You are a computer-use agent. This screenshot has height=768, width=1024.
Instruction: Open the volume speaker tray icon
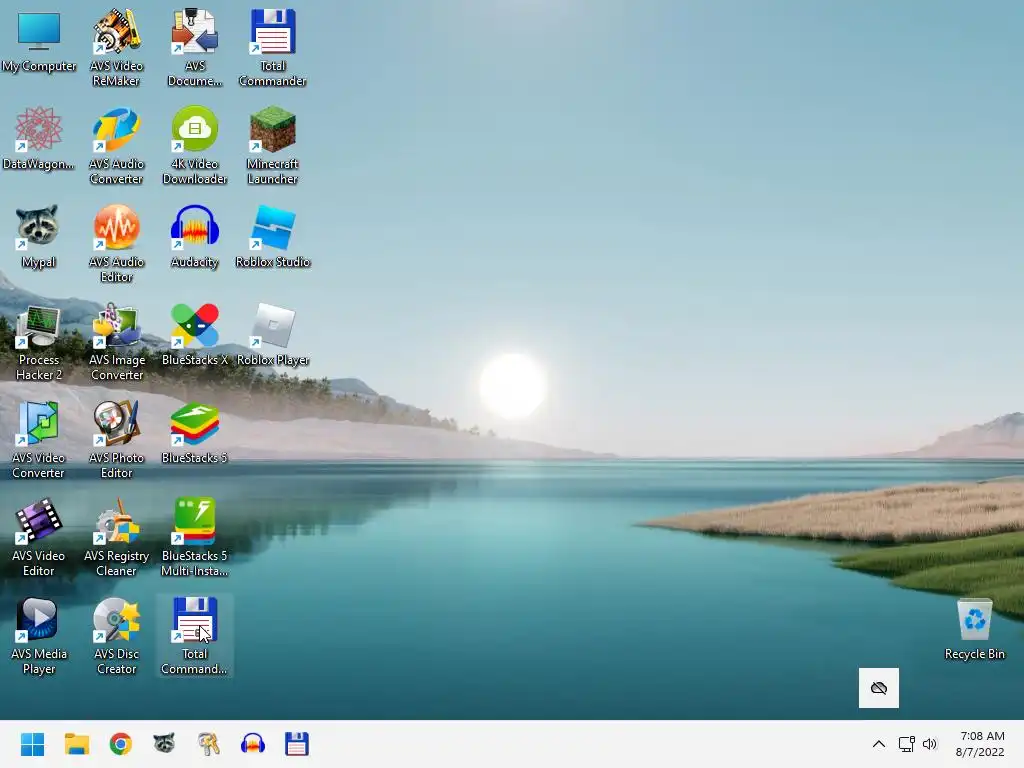930,744
